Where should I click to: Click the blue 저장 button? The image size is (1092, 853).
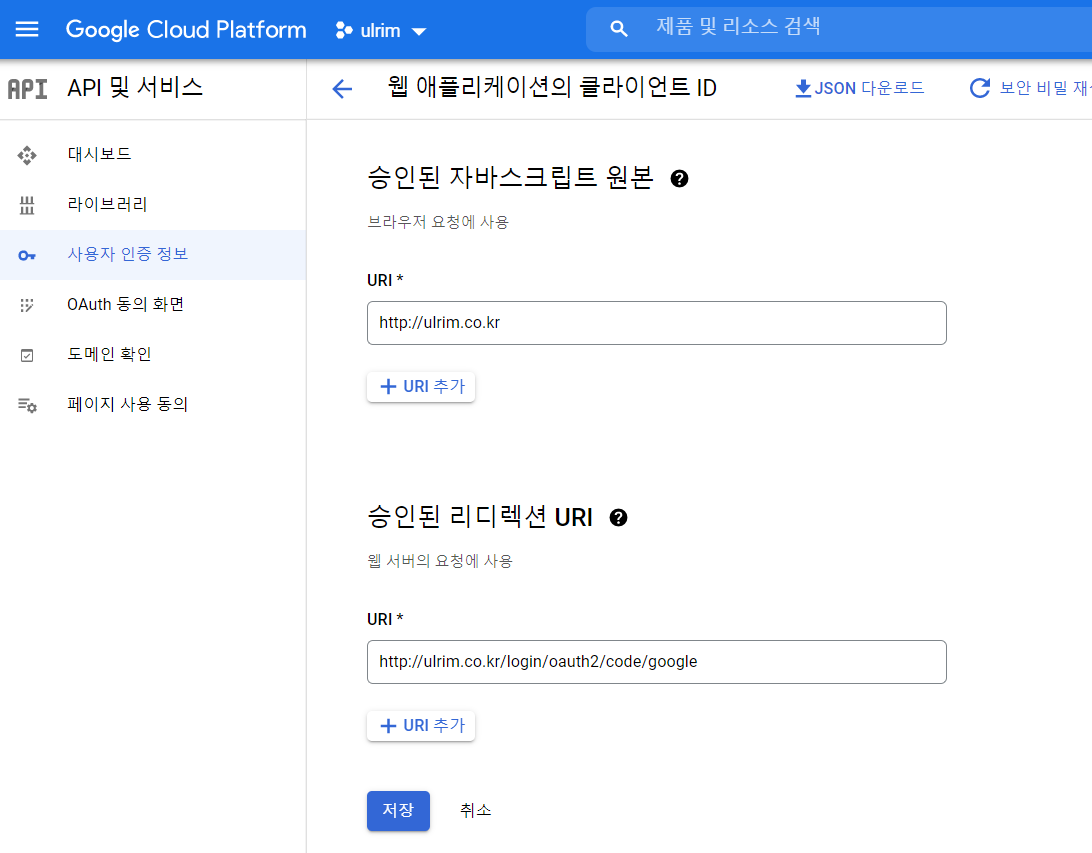click(398, 811)
